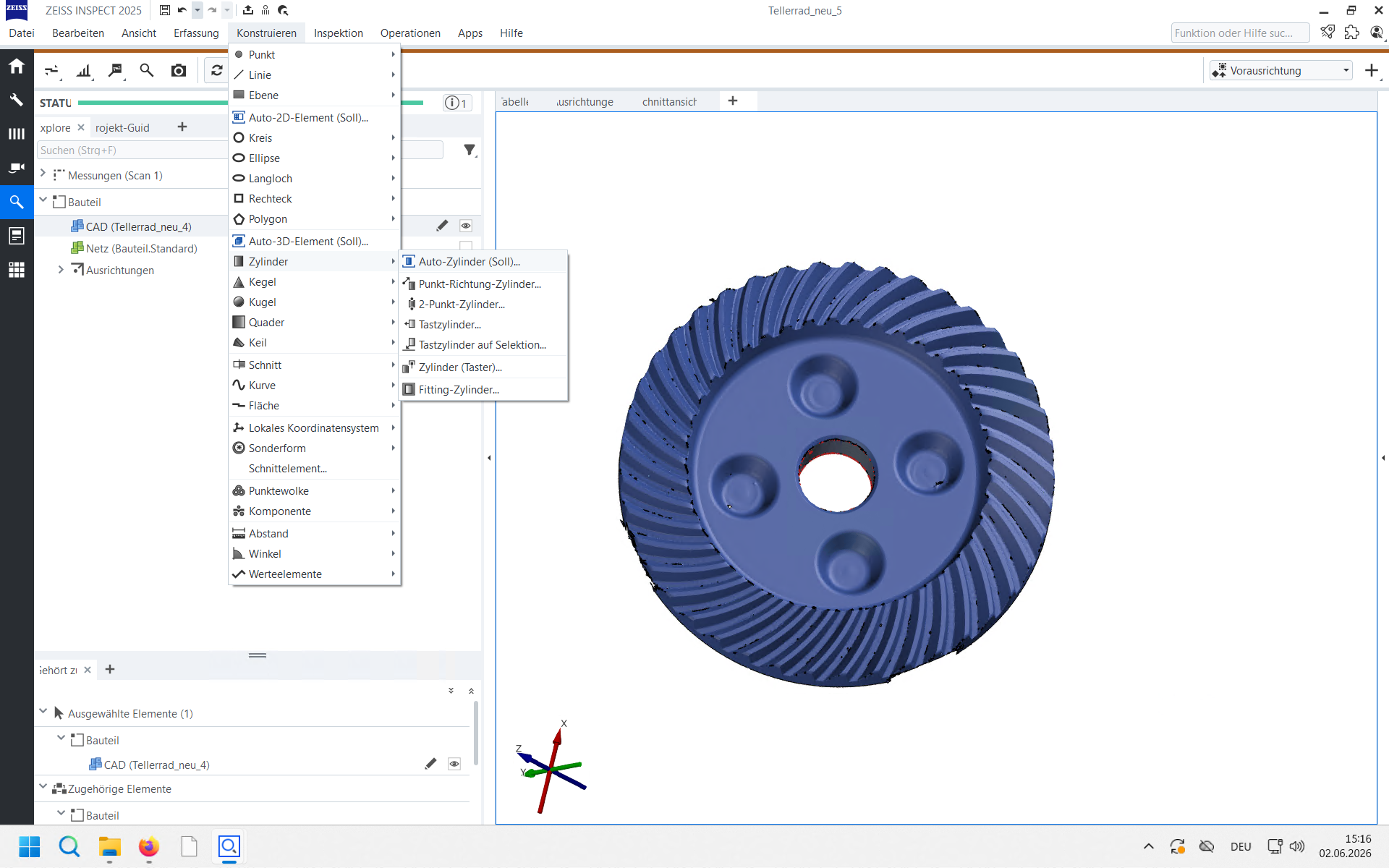Image resolution: width=1389 pixels, height=868 pixels.
Task: Collapse the Bauteil tree node in explorer
Action: 43,200
